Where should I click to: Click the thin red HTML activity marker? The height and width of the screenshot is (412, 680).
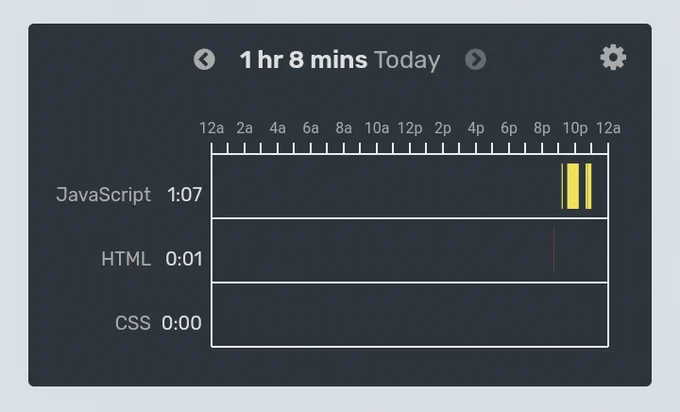pos(554,251)
